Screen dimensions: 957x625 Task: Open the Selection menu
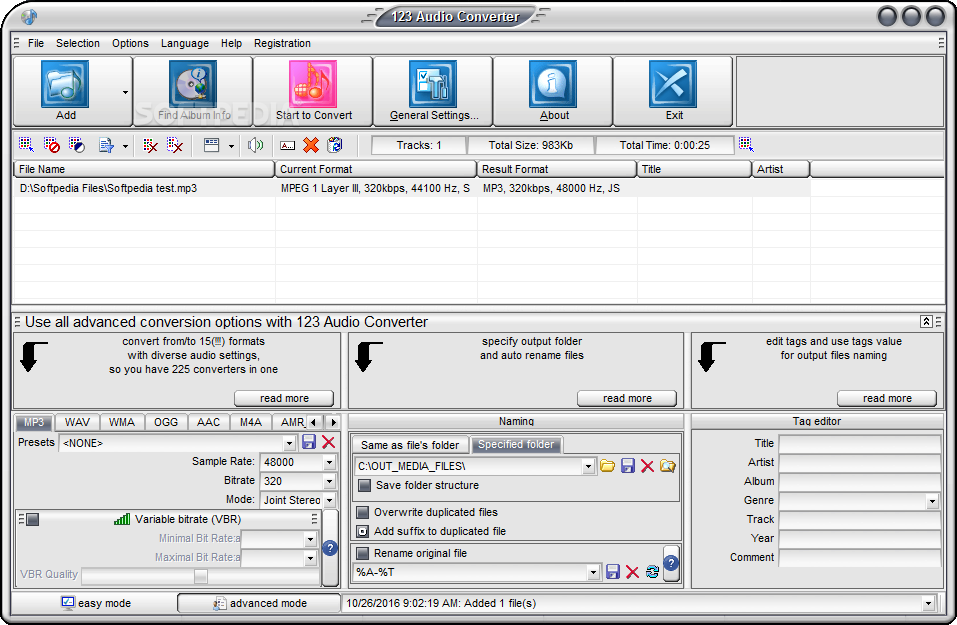click(78, 43)
